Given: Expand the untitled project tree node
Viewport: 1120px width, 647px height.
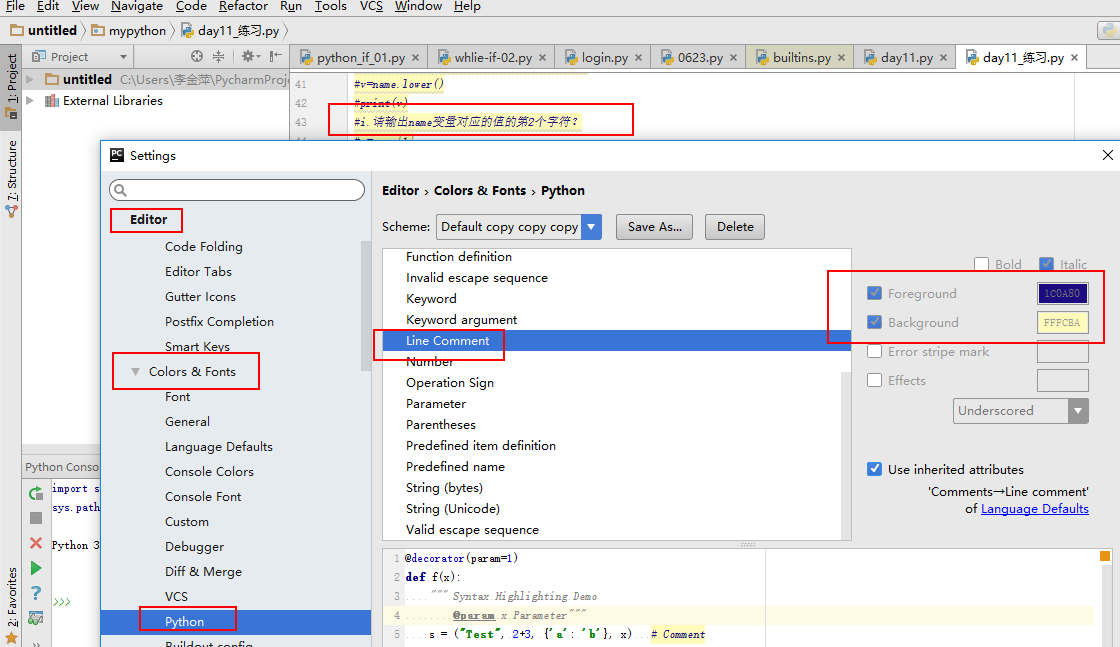Looking at the screenshot, I should tap(30, 79).
